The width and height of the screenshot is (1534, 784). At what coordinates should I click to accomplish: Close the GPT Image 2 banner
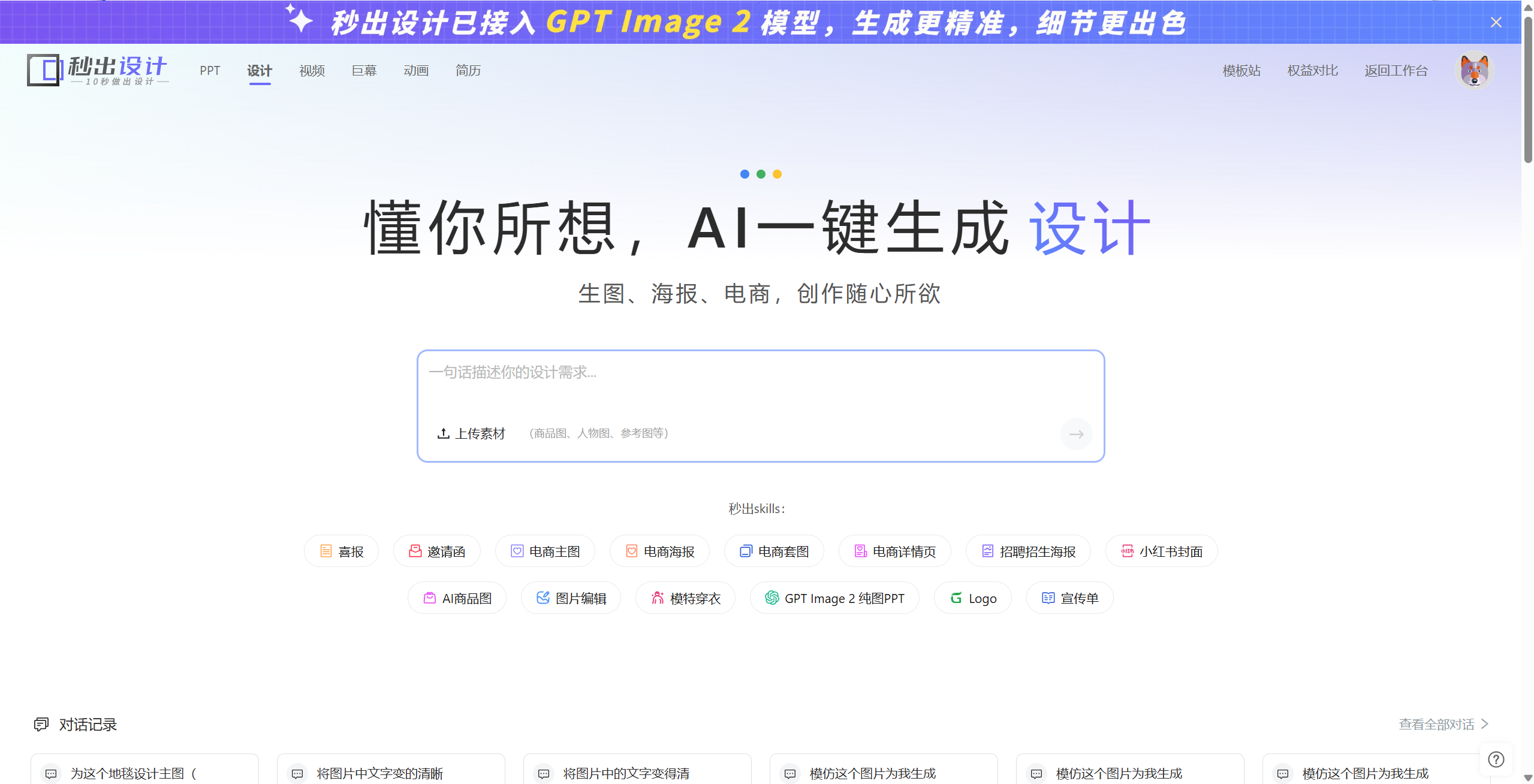pos(1496,23)
